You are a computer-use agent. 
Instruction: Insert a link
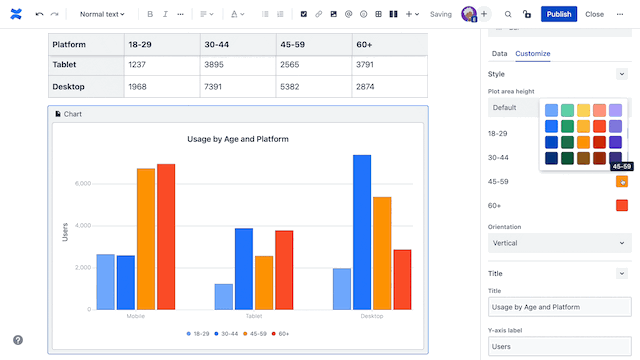(318, 14)
